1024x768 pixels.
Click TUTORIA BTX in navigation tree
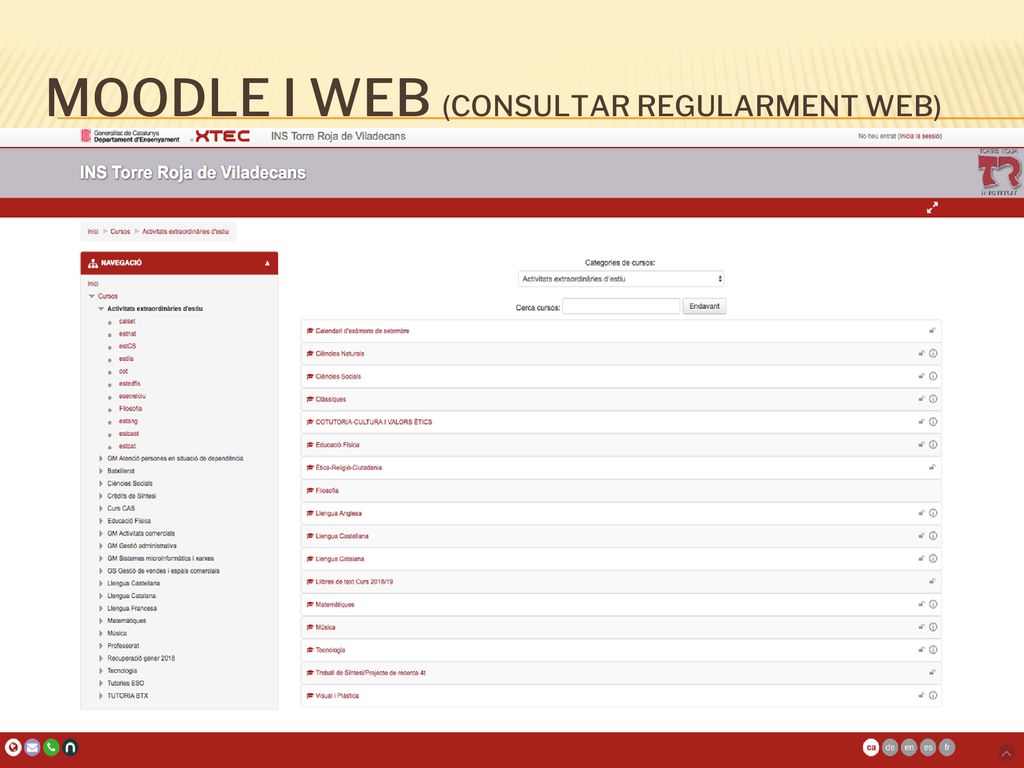click(x=127, y=696)
